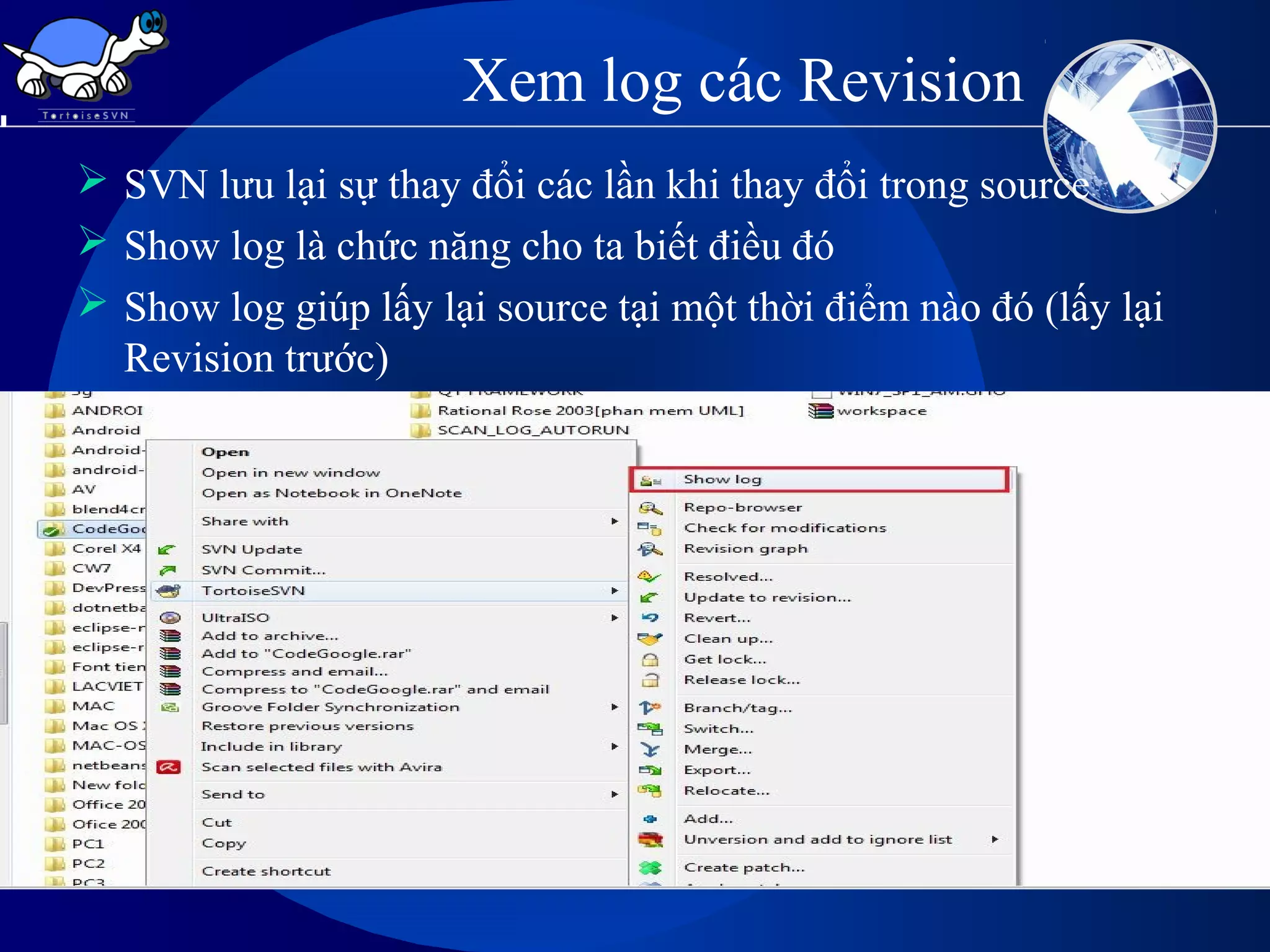Click the Explorer left vertical scrollbar
This screenshot has height=952, width=1270.
point(3,673)
